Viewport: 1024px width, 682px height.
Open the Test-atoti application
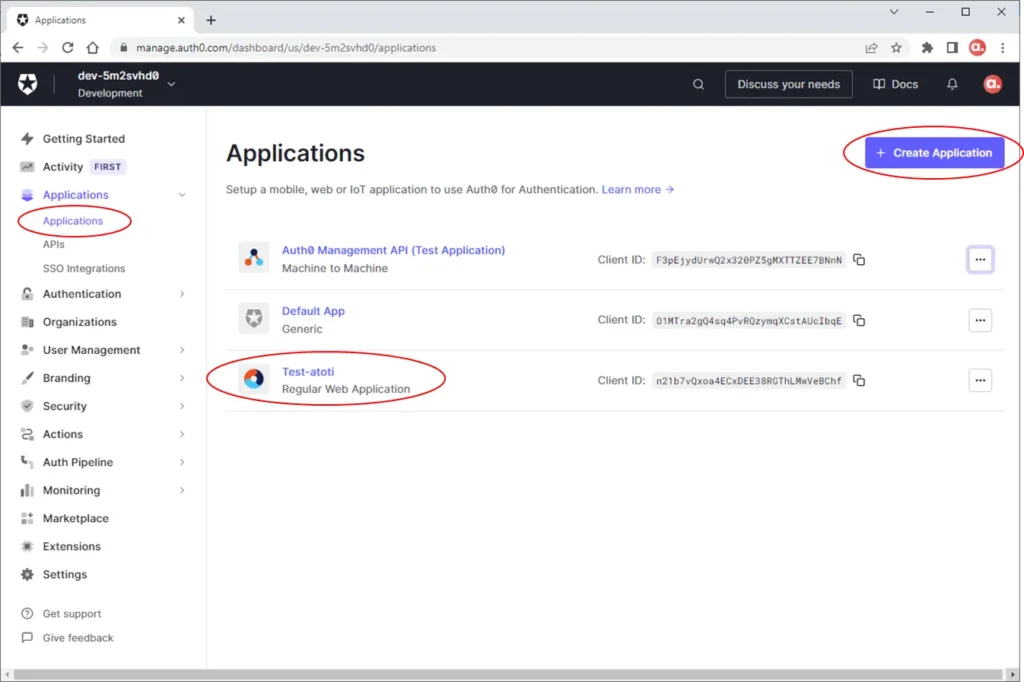[x=308, y=372]
